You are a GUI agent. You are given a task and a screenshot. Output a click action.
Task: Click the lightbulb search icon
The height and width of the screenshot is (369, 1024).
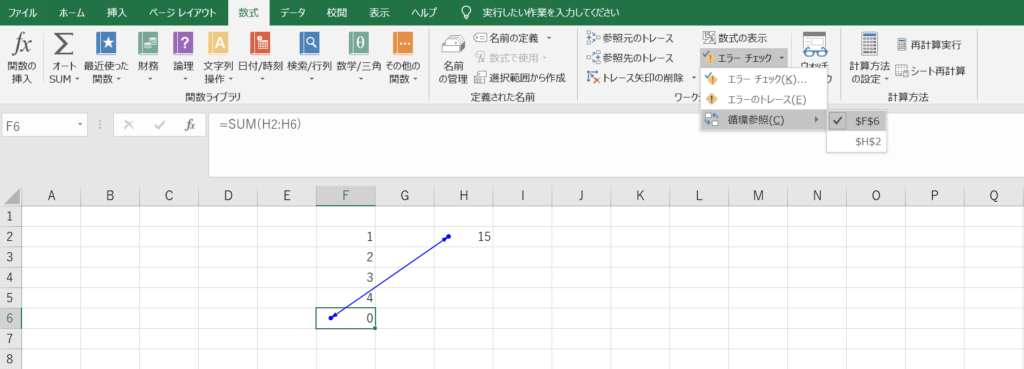click(x=466, y=12)
